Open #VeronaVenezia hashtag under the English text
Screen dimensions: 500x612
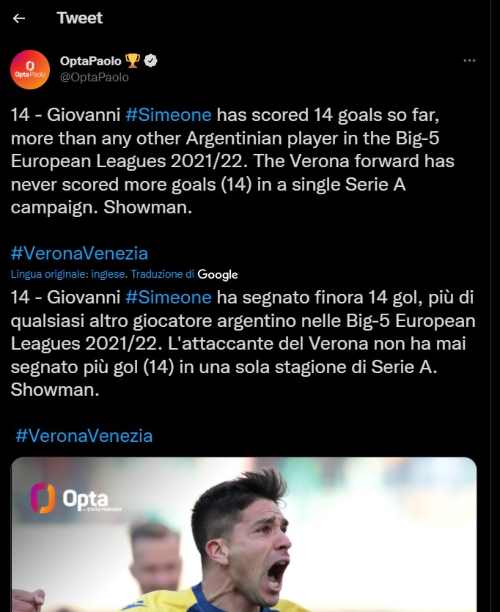pos(80,253)
